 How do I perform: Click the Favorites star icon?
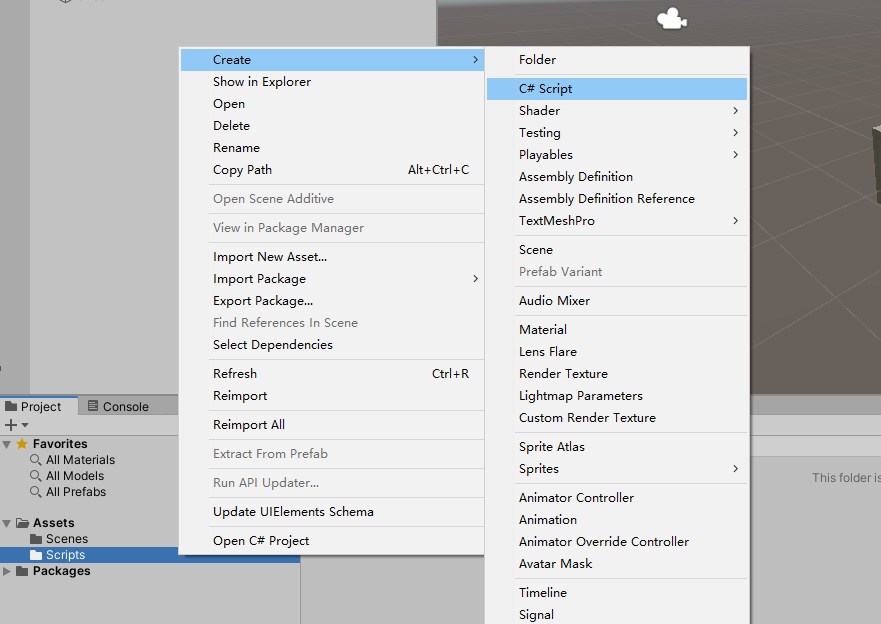click(x=22, y=444)
